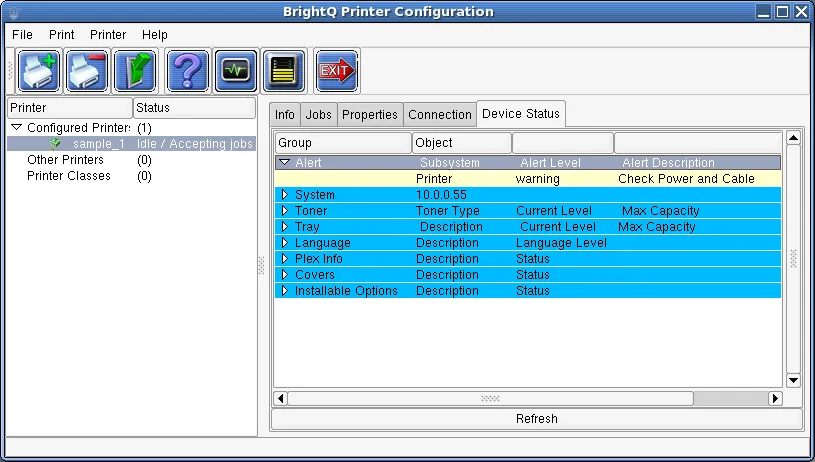The height and width of the screenshot is (462, 815).
Task: Click the yellow-lined job list icon
Action: click(283, 71)
